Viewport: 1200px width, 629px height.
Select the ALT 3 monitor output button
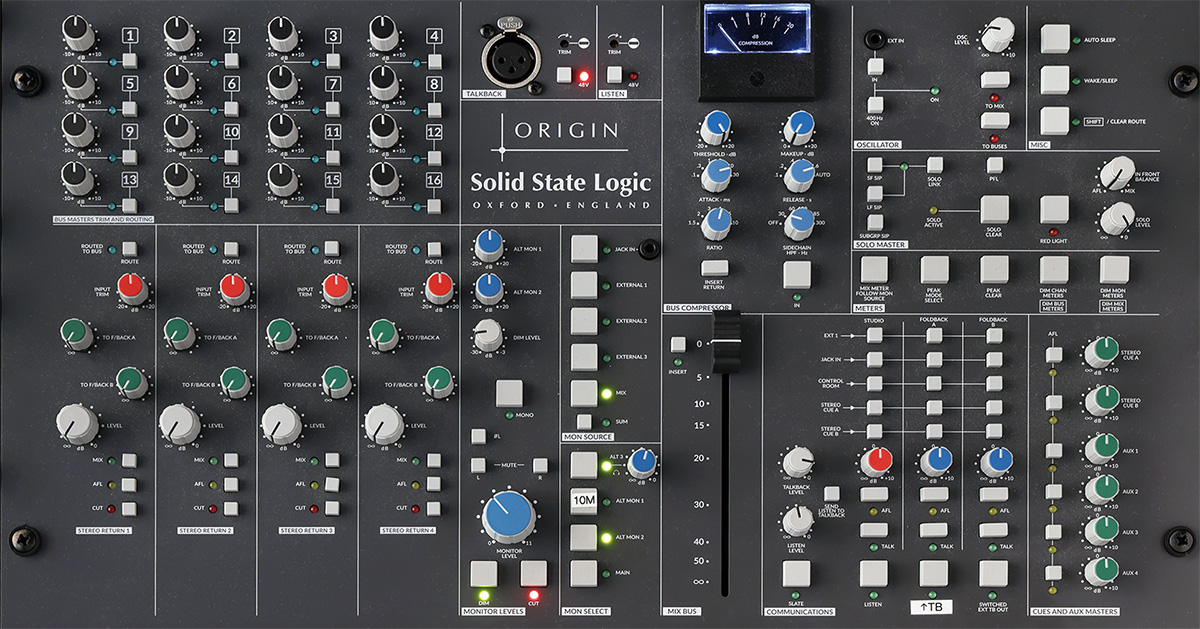tap(583, 464)
